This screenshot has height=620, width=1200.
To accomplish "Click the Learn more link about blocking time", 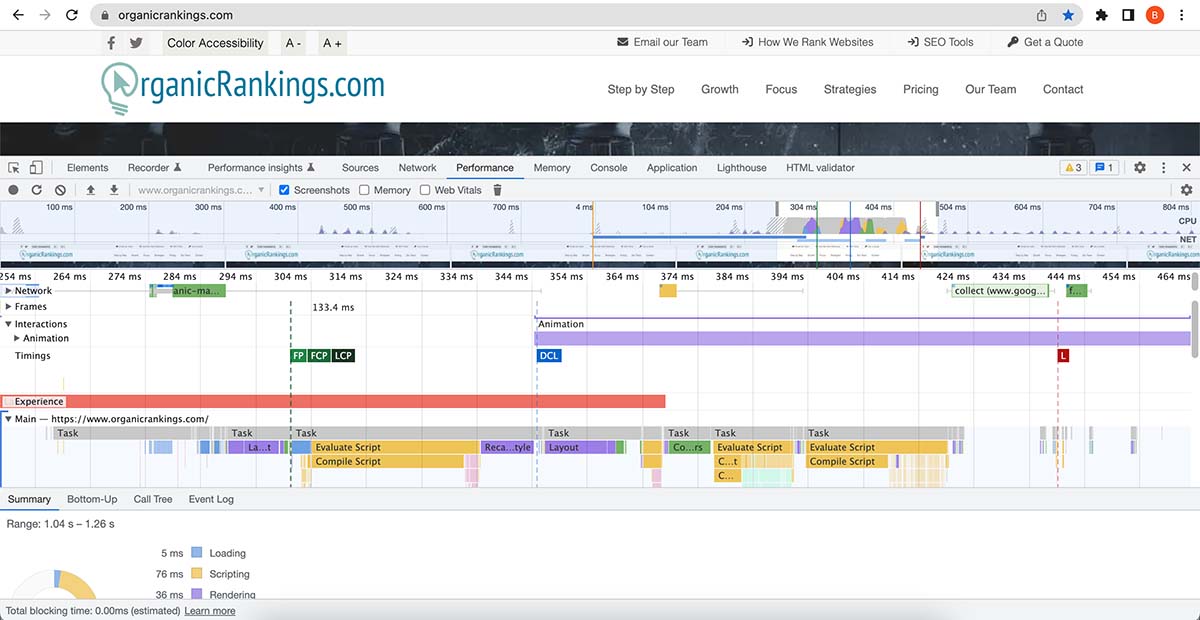I will point(210,610).
